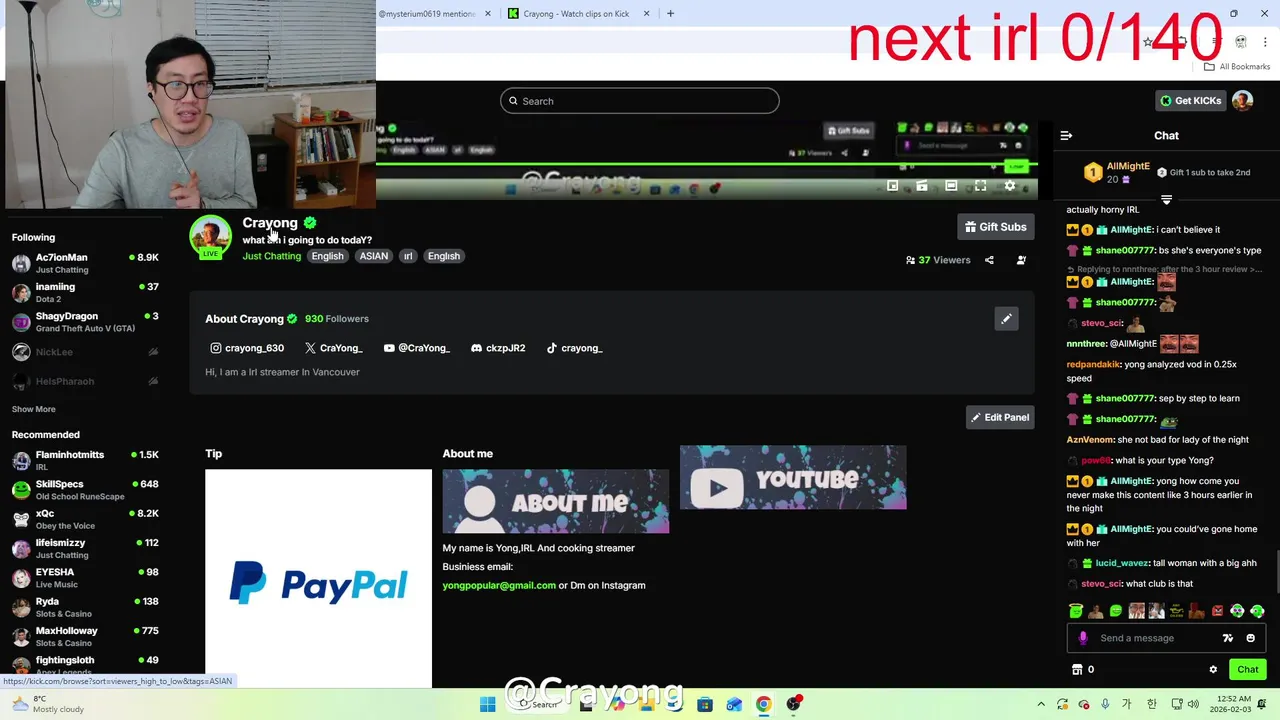Image resolution: width=1280 pixels, height=720 pixels.
Task: Open the Instagram link crayong_630
Action: coord(247,348)
